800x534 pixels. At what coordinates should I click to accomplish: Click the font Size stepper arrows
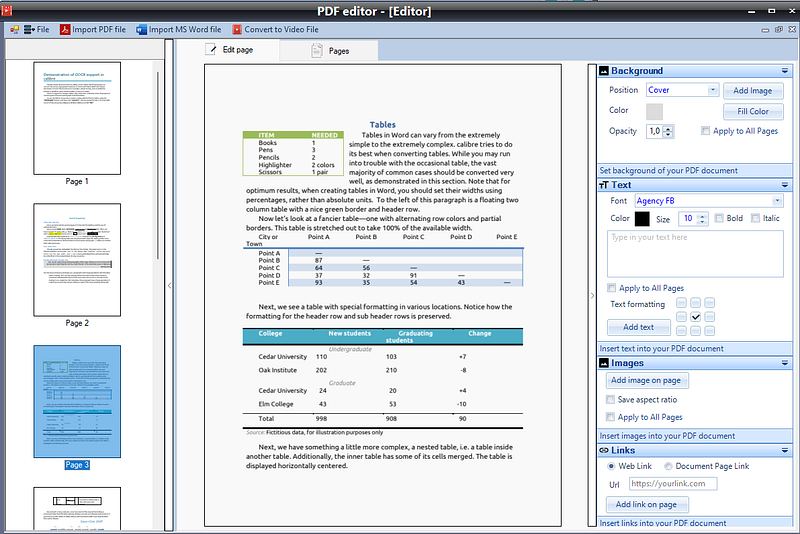click(702, 219)
